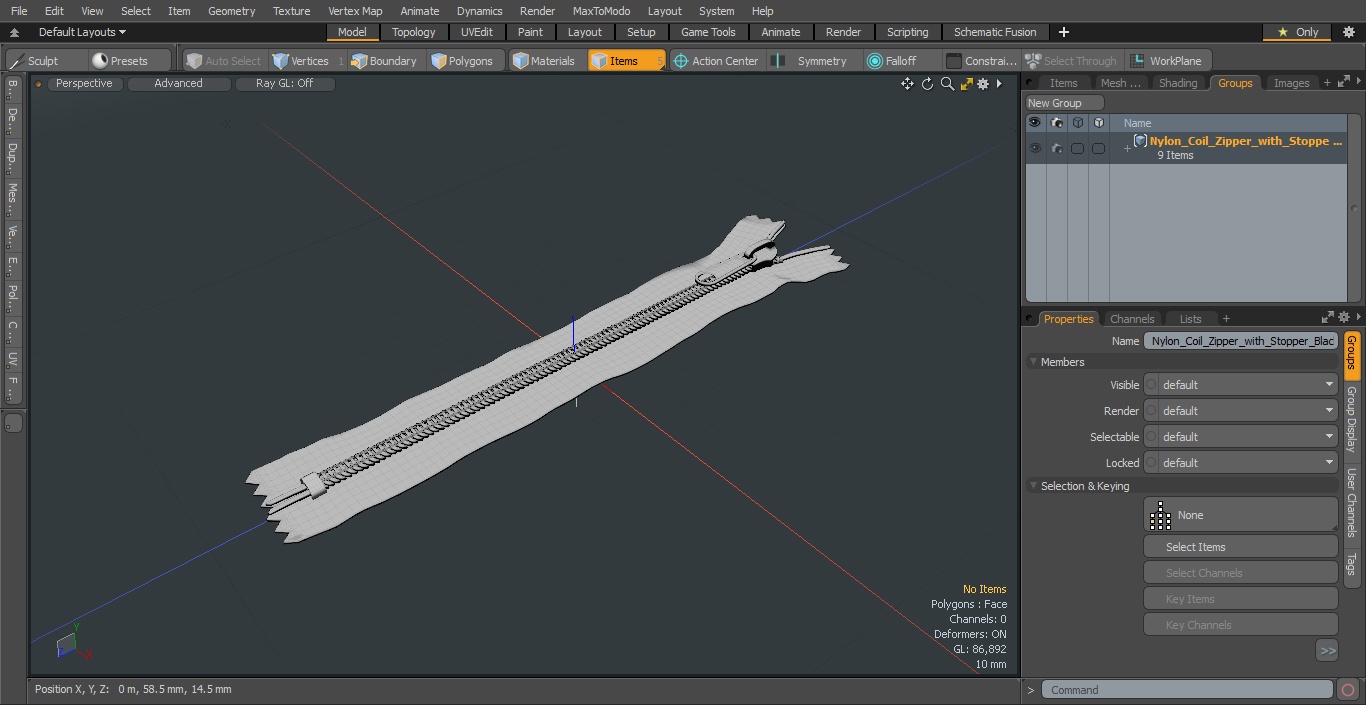
Task: Open the Geometry menu
Action: [231, 11]
